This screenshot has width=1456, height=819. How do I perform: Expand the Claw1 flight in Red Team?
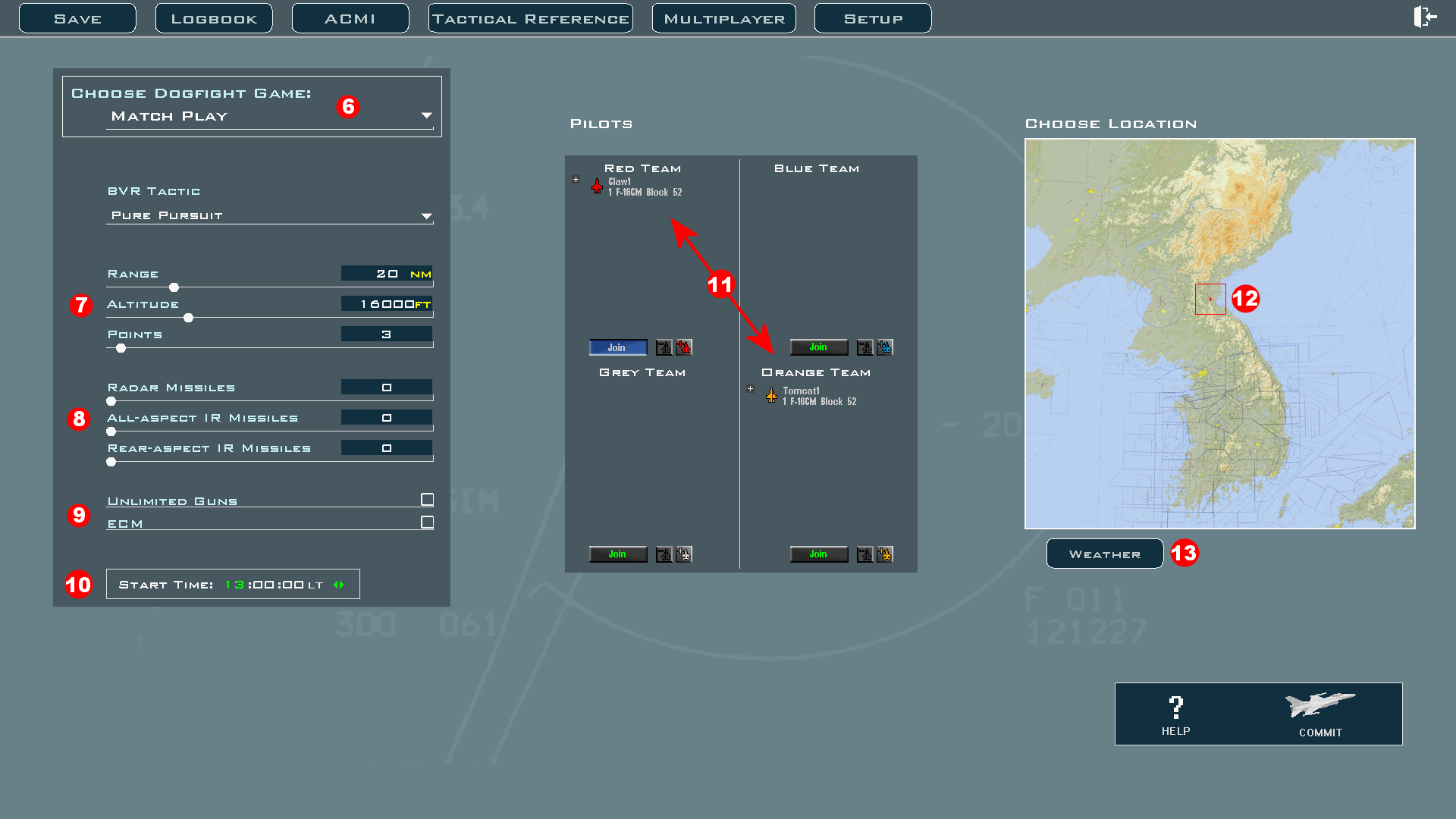click(x=576, y=180)
